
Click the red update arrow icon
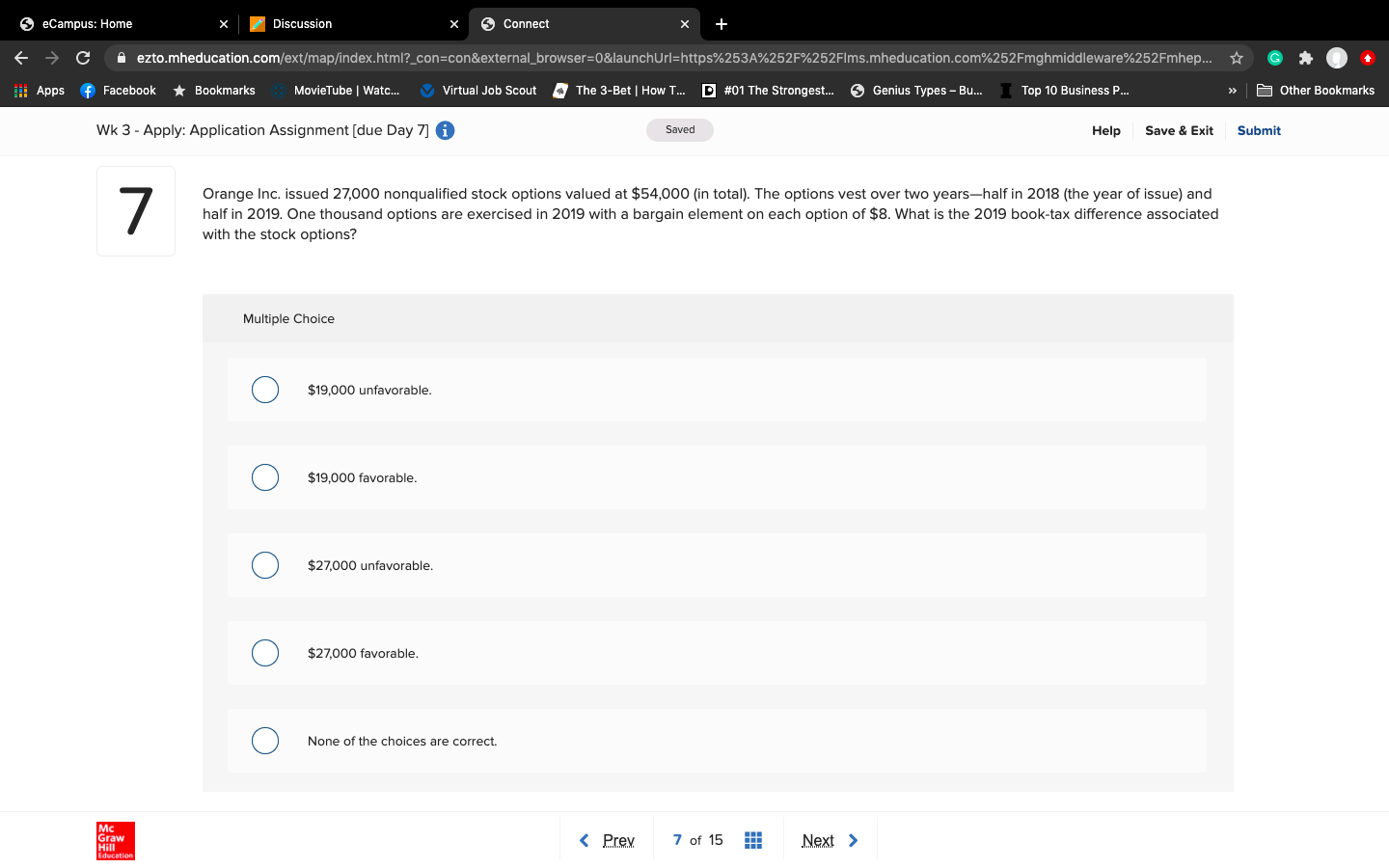coord(1367,58)
